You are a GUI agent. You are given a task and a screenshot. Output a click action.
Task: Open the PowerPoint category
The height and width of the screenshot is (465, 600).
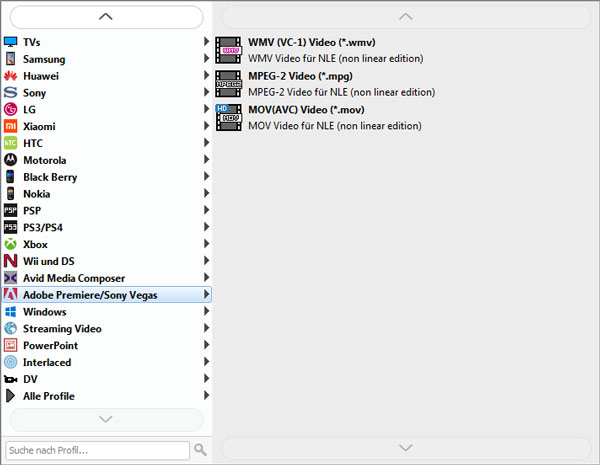pyautogui.click(x=107, y=345)
